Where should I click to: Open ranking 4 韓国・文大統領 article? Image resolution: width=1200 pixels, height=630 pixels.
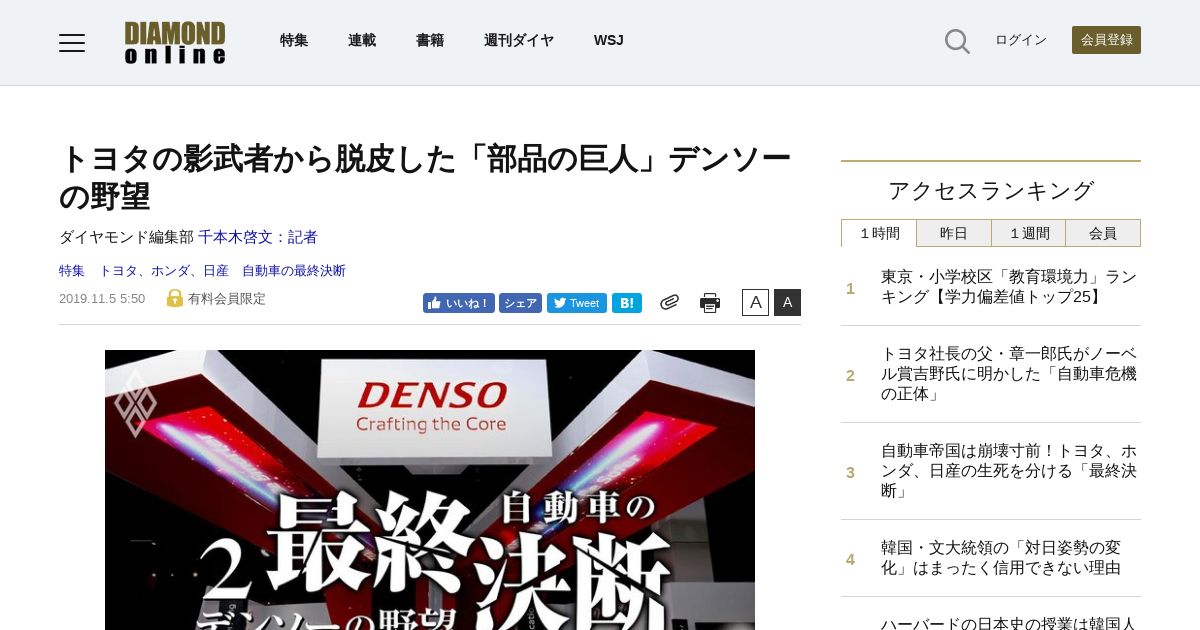point(1000,558)
